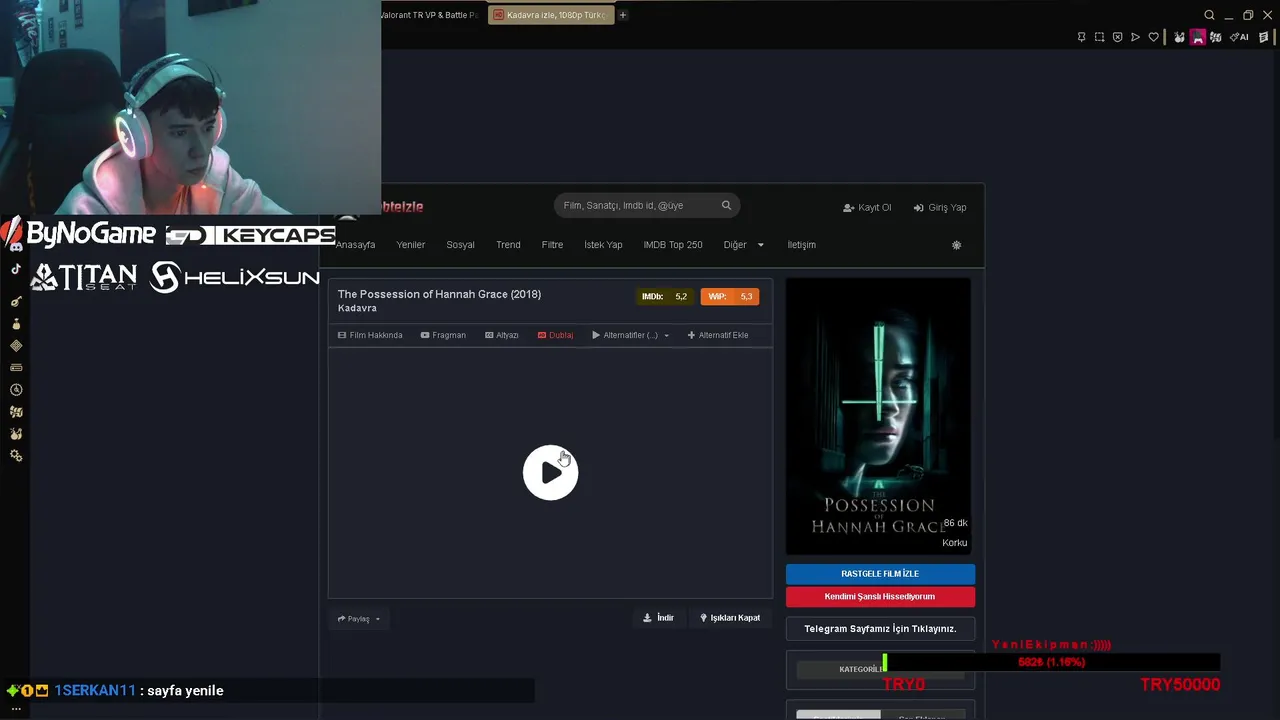Click the heart bookmarks icon in toolbar
This screenshot has height=720, width=1280.
pyautogui.click(x=1153, y=37)
